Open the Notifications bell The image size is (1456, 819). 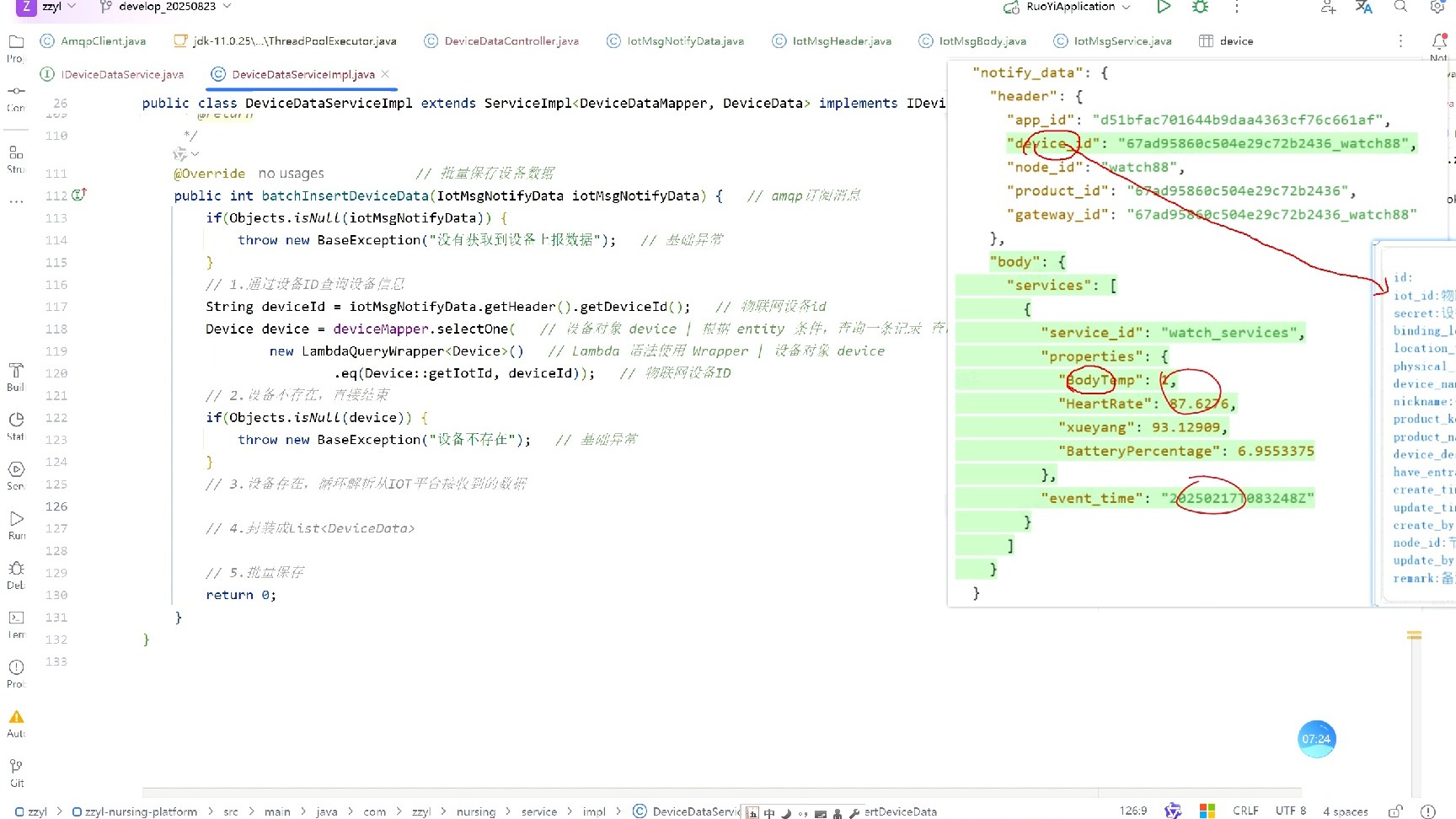point(1439,40)
